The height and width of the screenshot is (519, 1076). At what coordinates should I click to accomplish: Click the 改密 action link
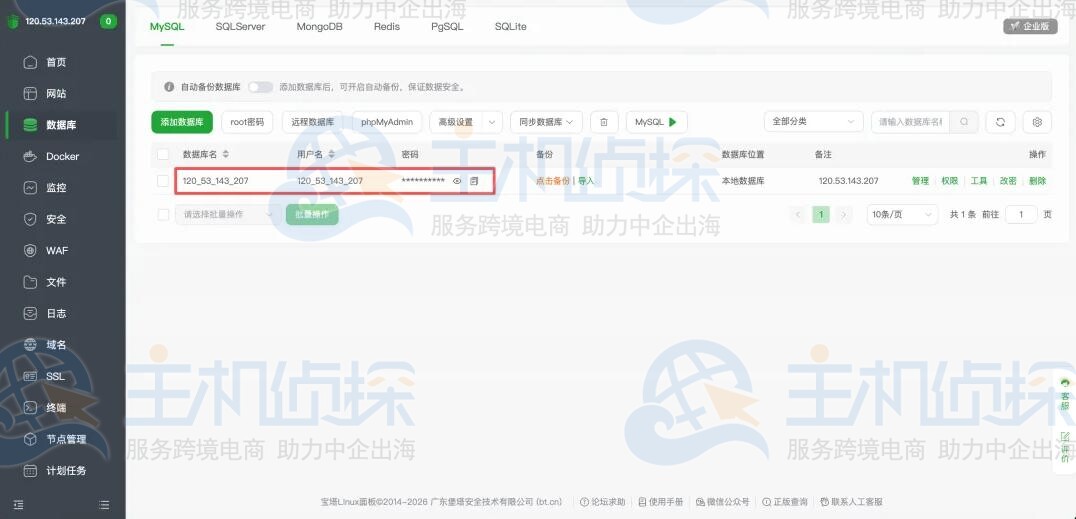point(1008,181)
